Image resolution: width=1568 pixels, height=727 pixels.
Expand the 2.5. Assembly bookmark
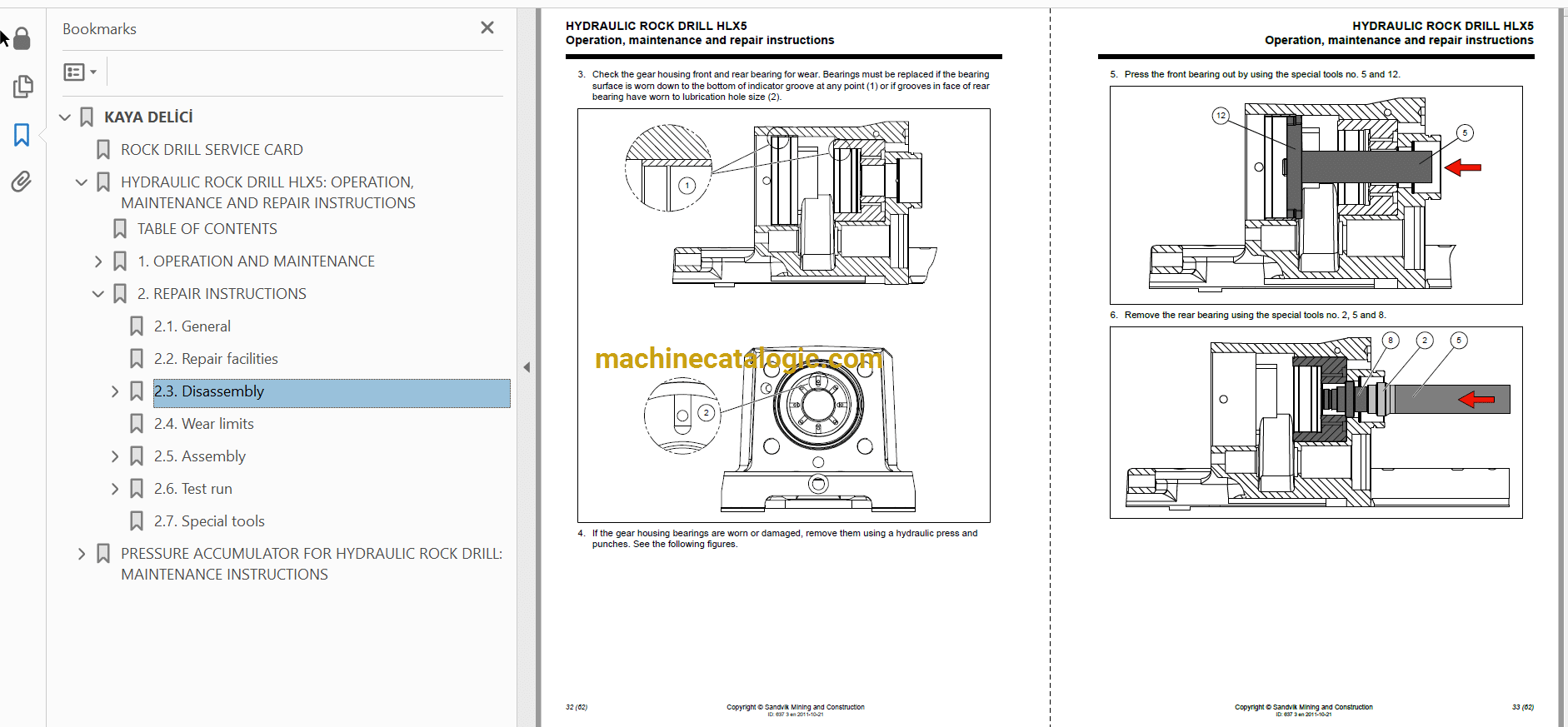[x=115, y=456]
